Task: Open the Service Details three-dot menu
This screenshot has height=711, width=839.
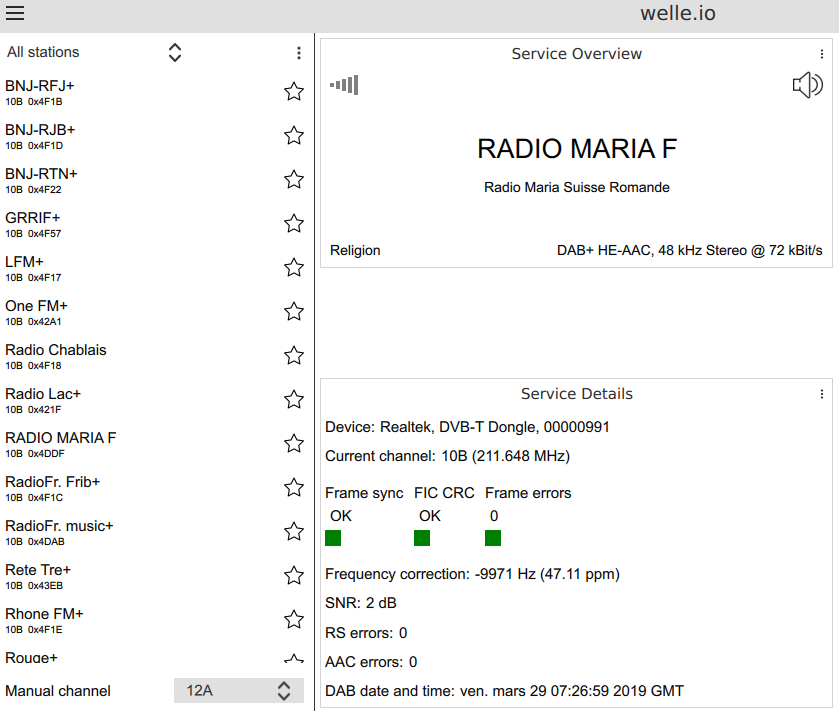Action: click(821, 394)
